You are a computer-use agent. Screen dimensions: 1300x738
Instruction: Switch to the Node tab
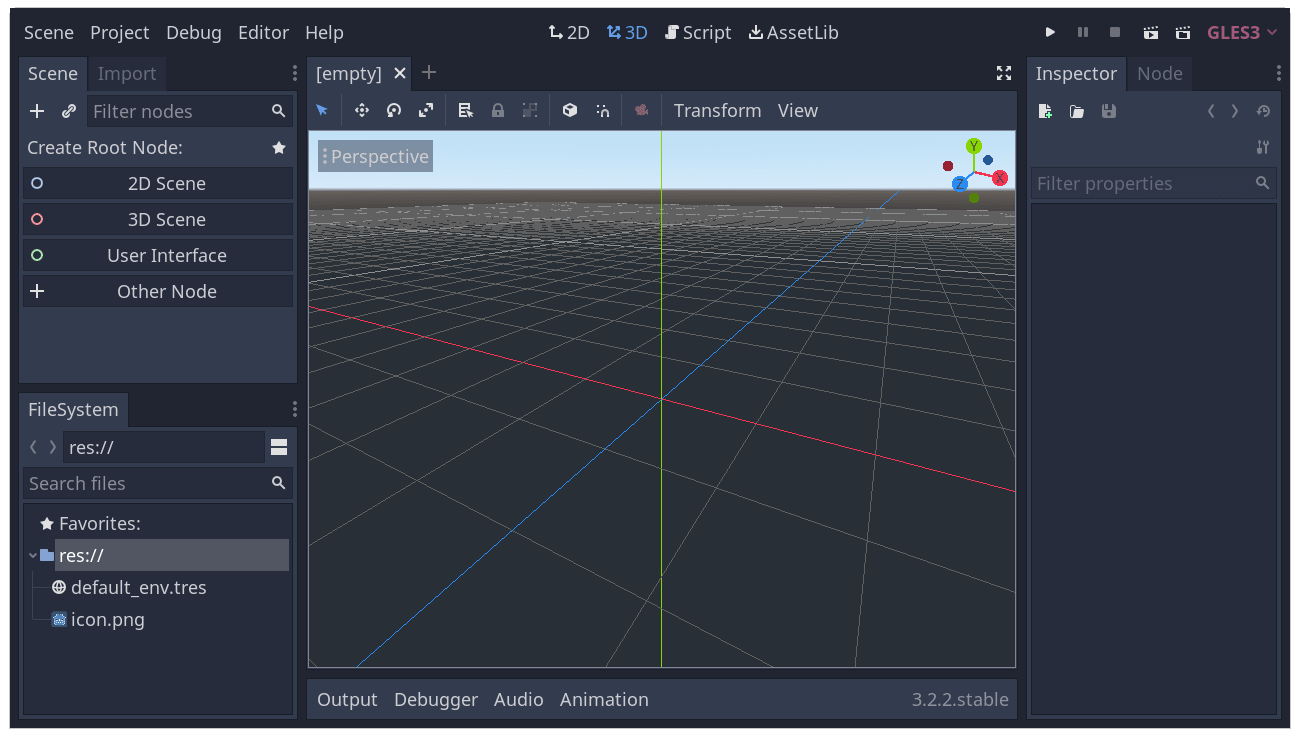point(1160,73)
